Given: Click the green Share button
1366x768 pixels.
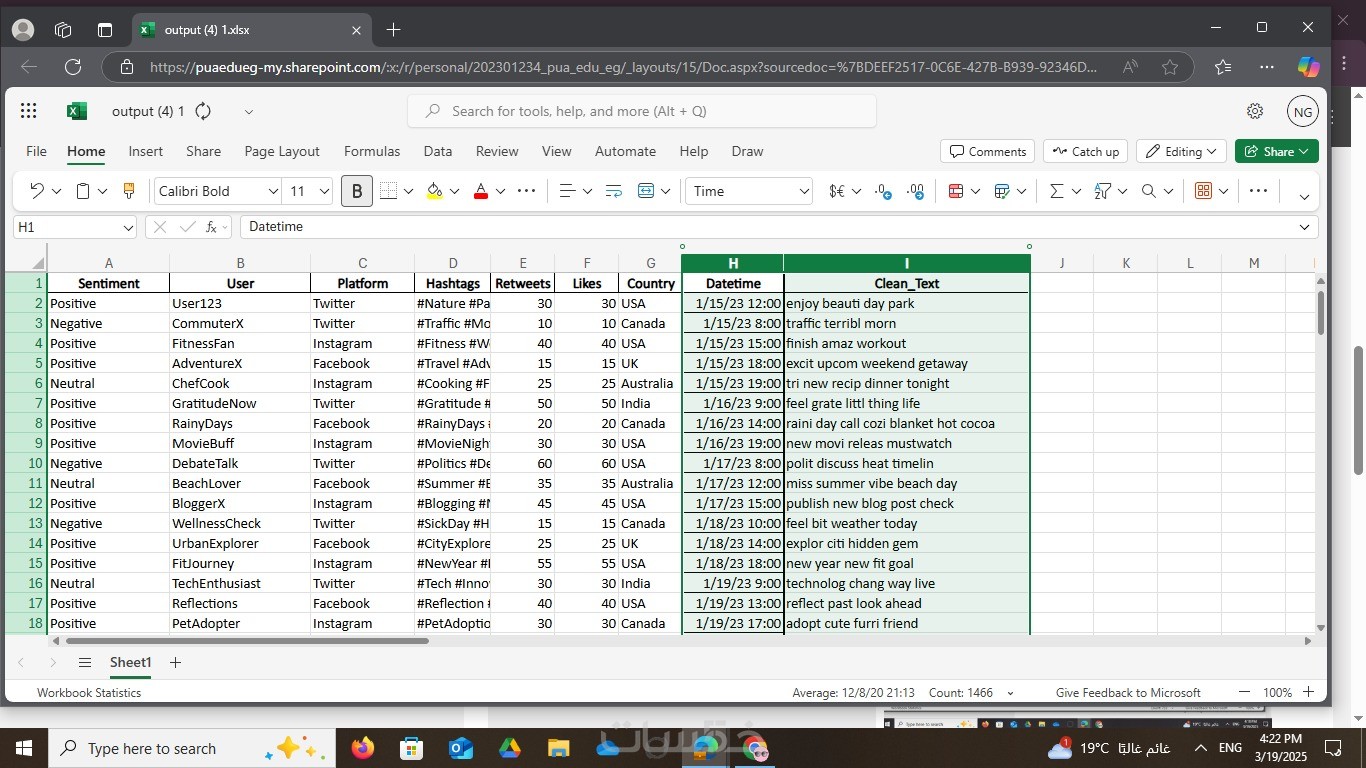Looking at the screenshot, I should (1277, 151).
